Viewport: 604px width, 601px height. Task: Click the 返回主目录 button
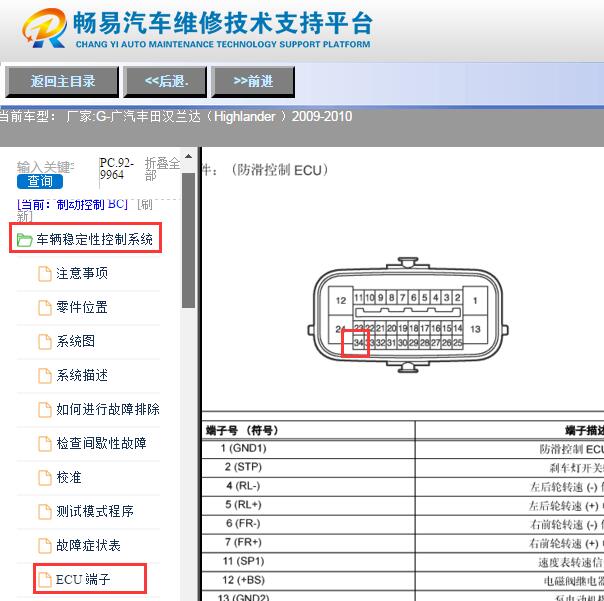(62, 81)
